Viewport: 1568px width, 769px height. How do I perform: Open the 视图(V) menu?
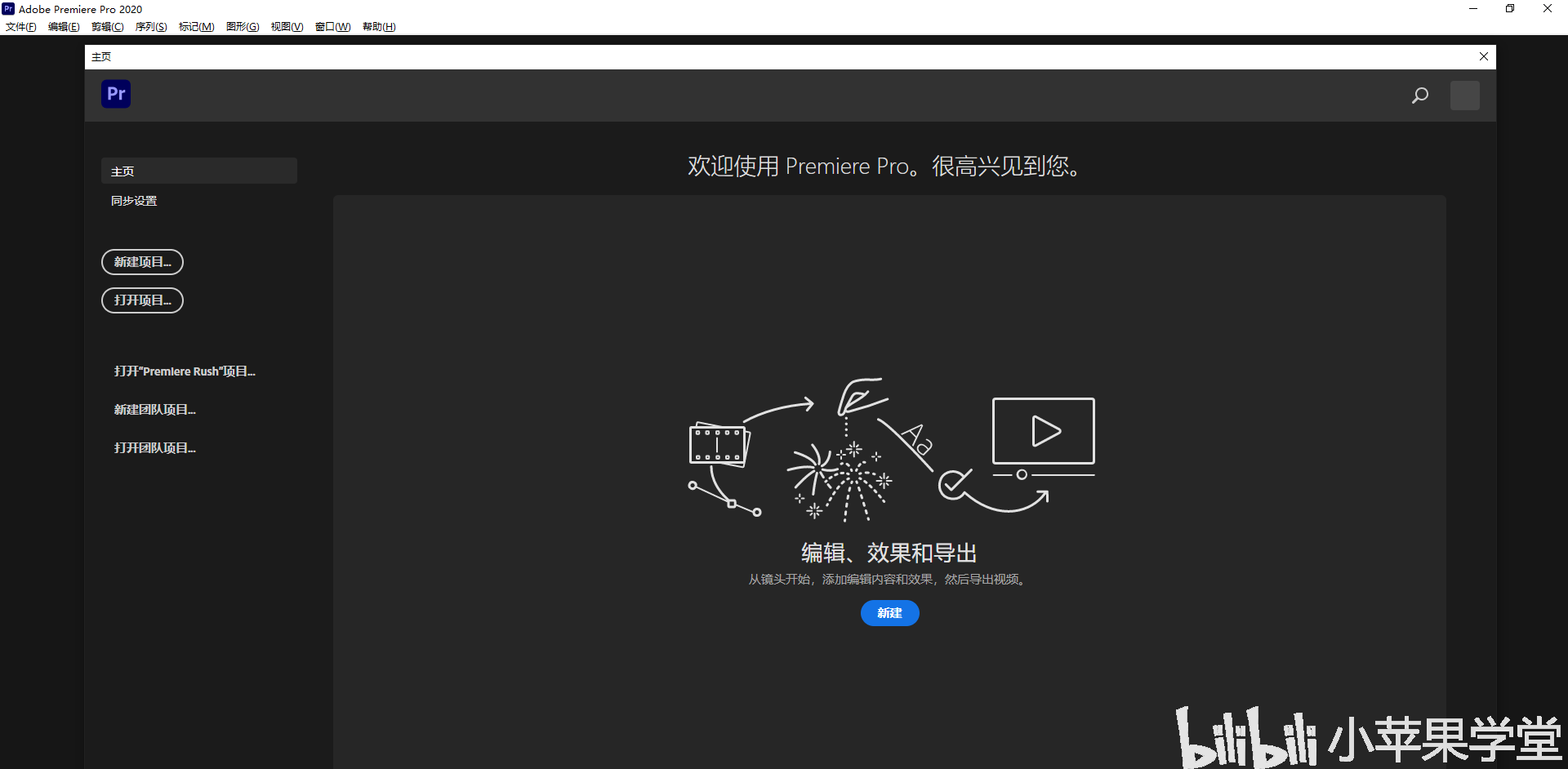[x=287, y=27]
